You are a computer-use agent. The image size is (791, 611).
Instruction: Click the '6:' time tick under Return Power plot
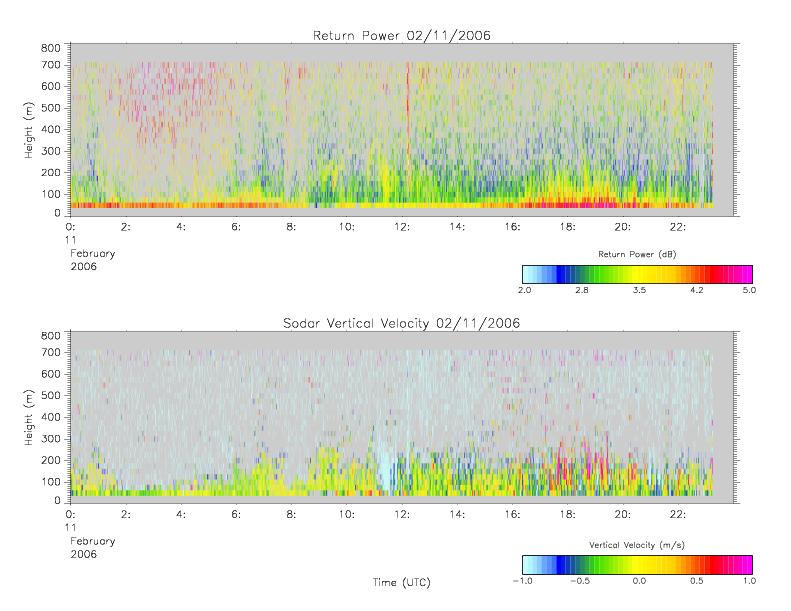coord(236,227)
